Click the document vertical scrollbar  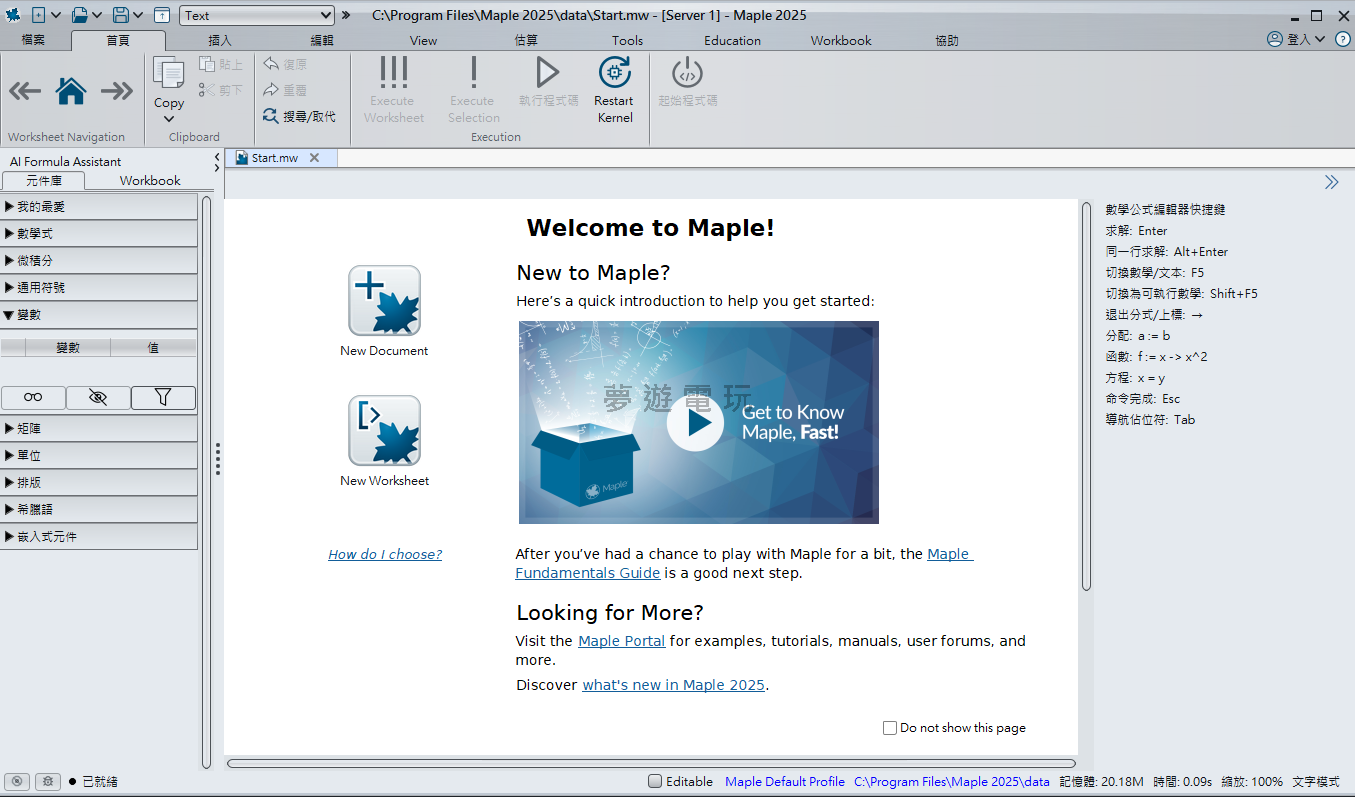[x=1086, y=396]
